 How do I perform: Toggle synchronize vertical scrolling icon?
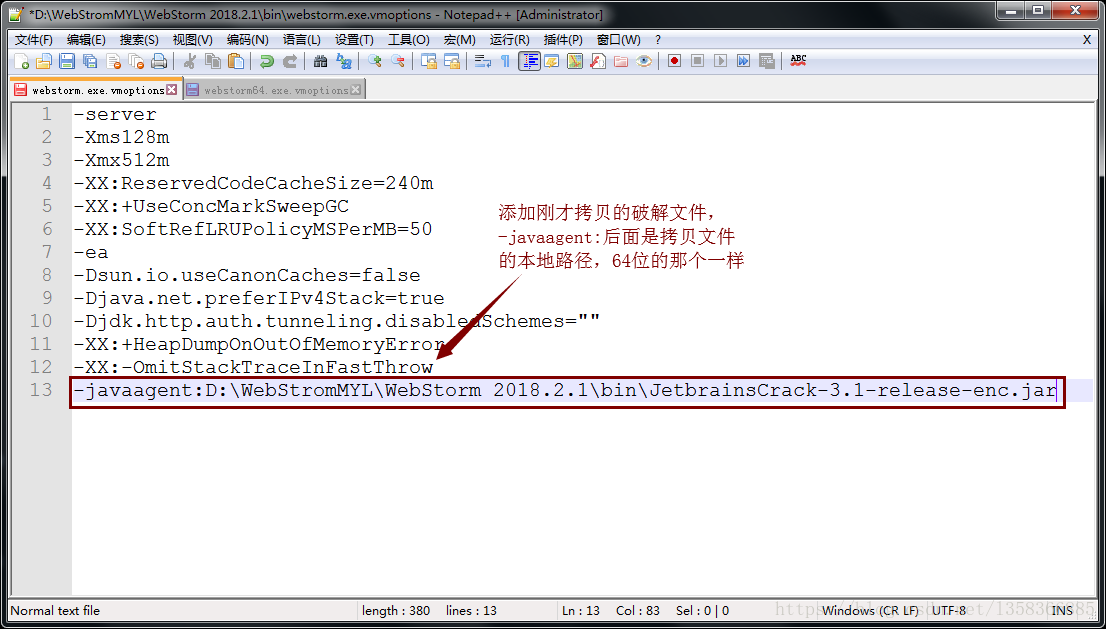(x=429, y=61)
